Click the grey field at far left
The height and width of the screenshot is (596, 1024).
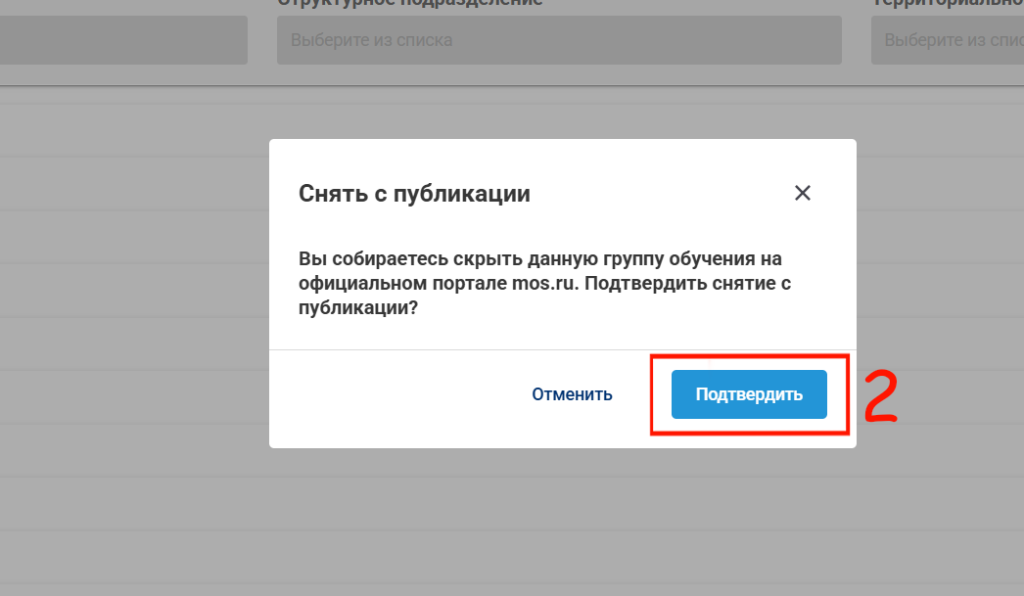click(x=123, y=40)
